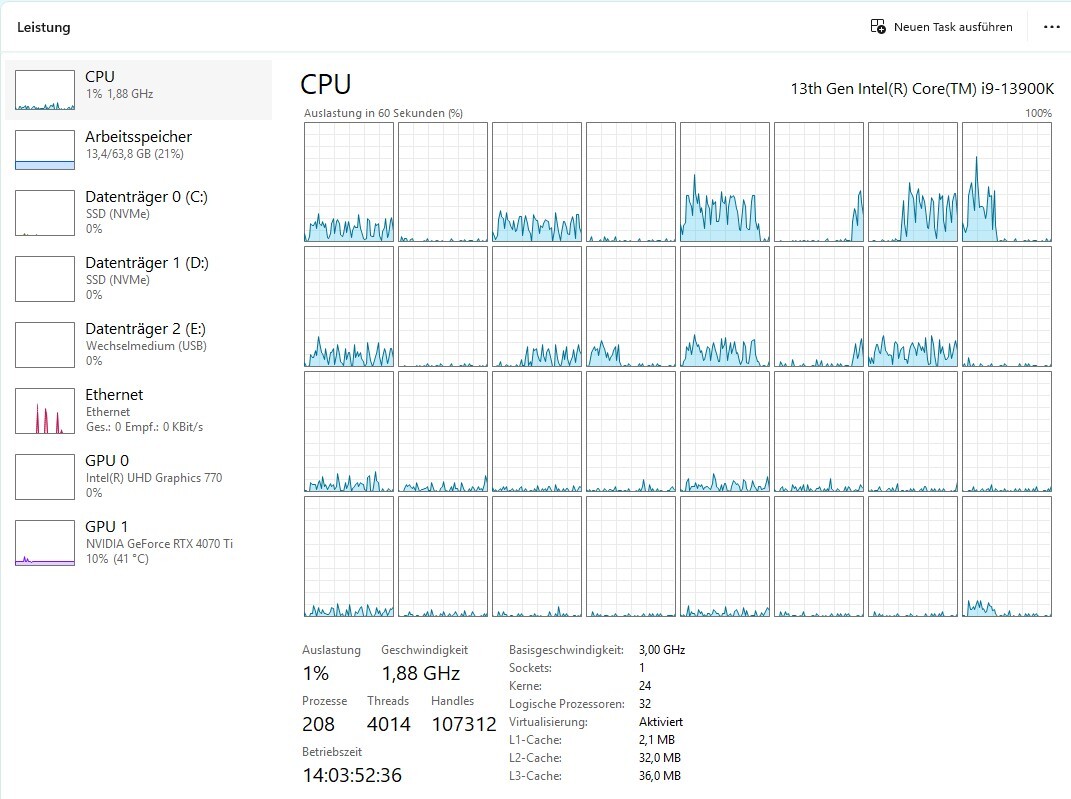Viewport: 1071px width, 799px height.
Task: Click the Leistung page heading
Action: [x=44, y=27]
